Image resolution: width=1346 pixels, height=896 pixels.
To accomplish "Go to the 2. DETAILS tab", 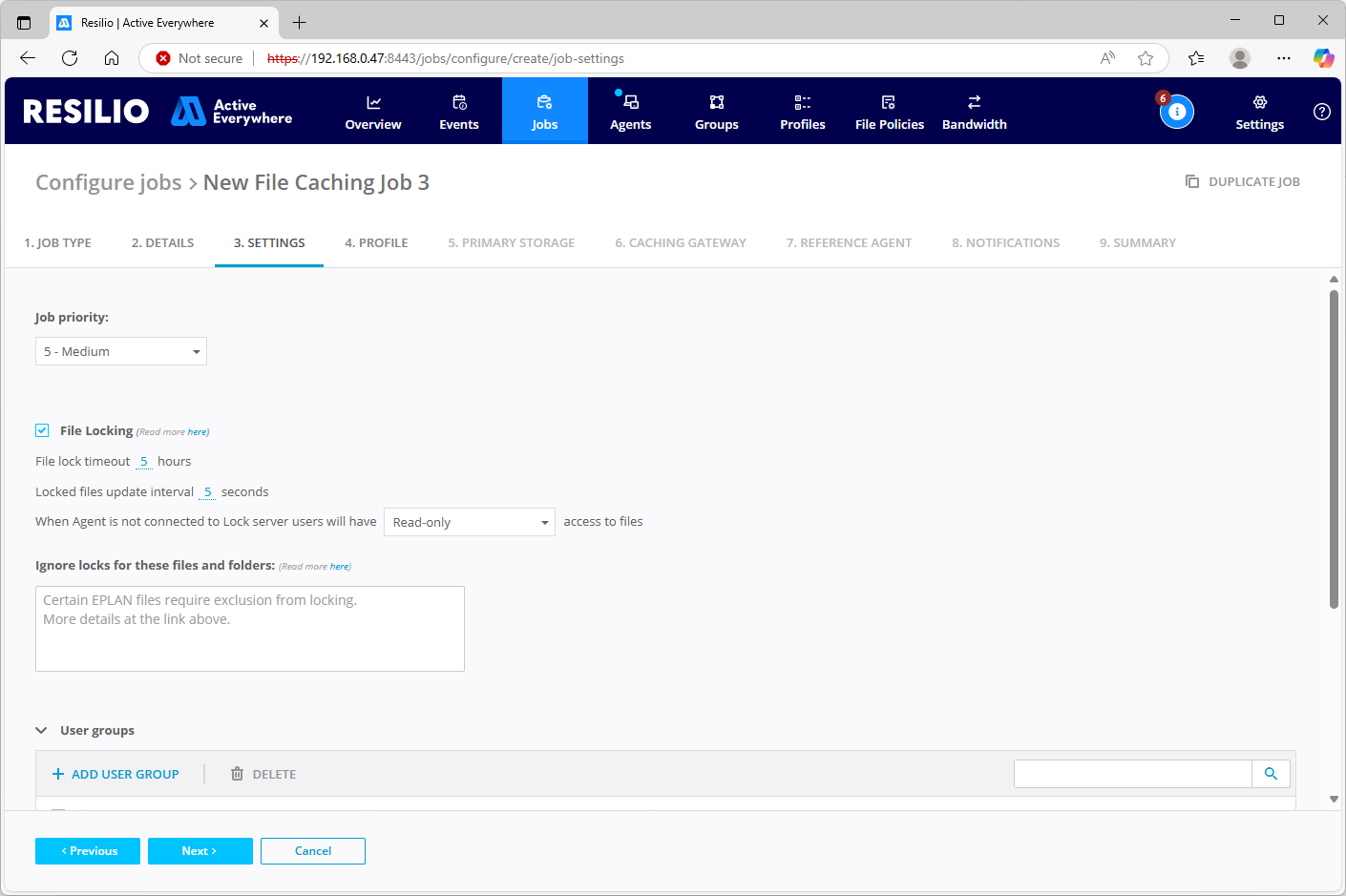I will tap(162, 242).
